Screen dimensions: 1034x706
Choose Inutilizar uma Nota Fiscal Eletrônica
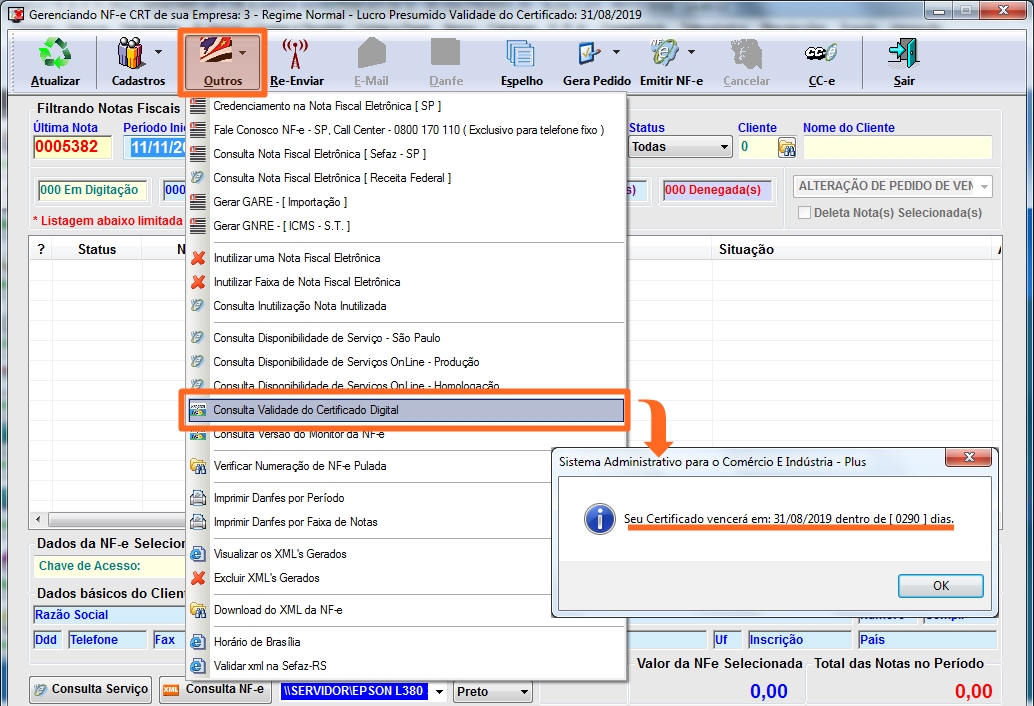point(296,258)
